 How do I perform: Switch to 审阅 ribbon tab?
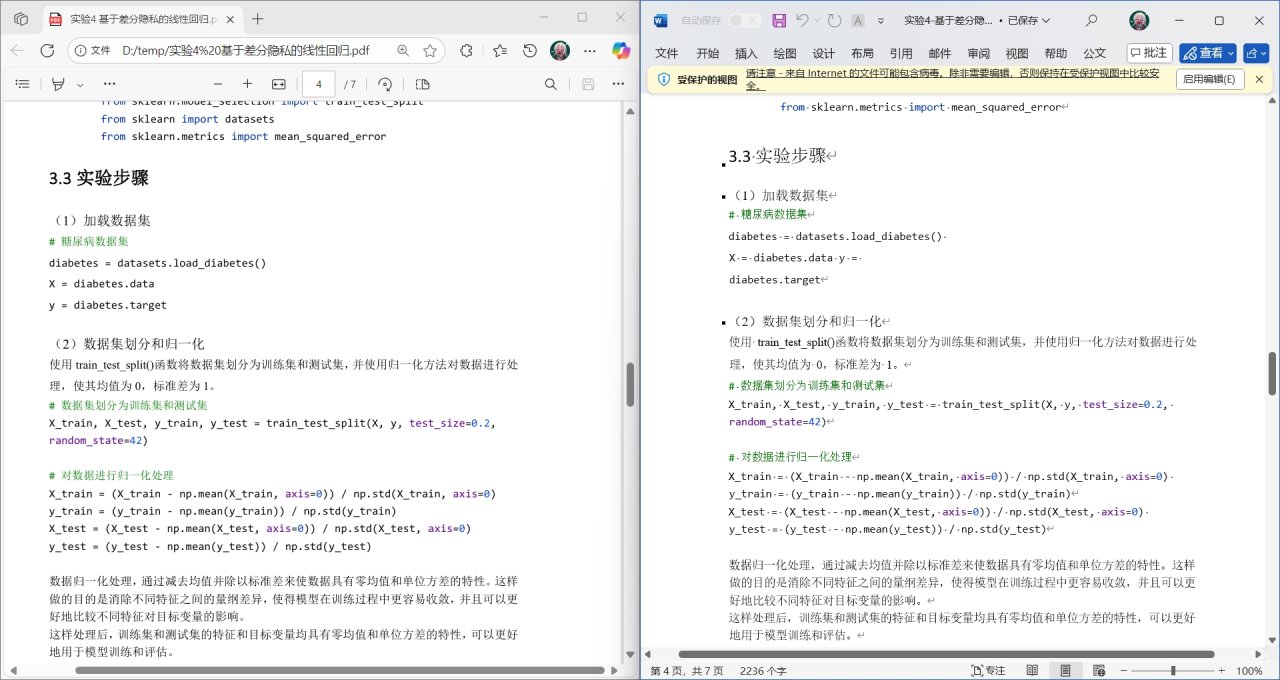coord(979,53)
